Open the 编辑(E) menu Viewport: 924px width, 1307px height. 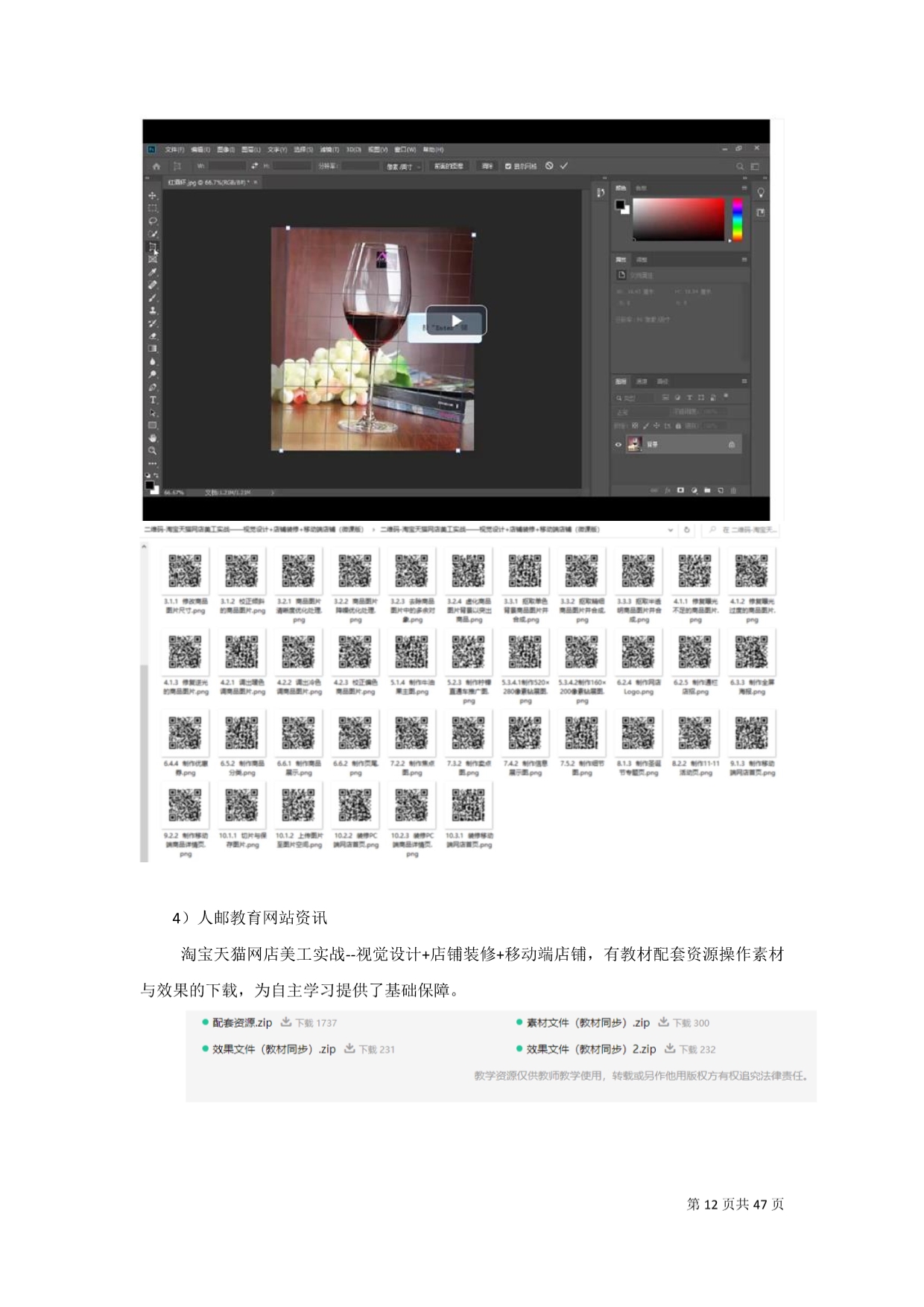(200, 149)
